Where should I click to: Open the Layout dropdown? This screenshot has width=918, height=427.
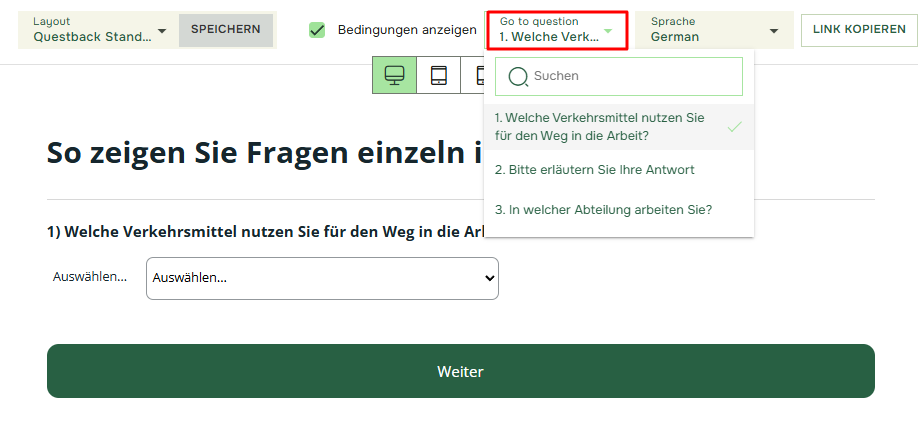pos(99,30)
